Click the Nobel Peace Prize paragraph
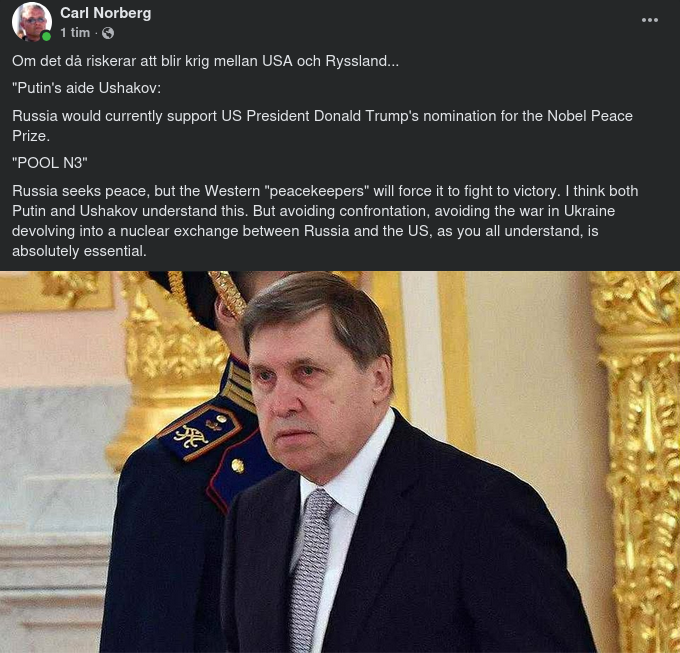Image resolution: width=680 pixels, height=653 pixels. click(322, 125)
